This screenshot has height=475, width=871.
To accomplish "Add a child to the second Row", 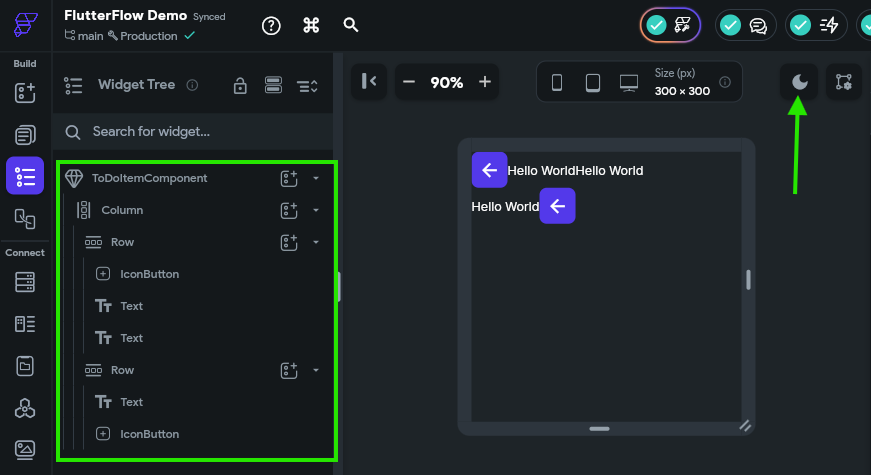I will (289, 370).
